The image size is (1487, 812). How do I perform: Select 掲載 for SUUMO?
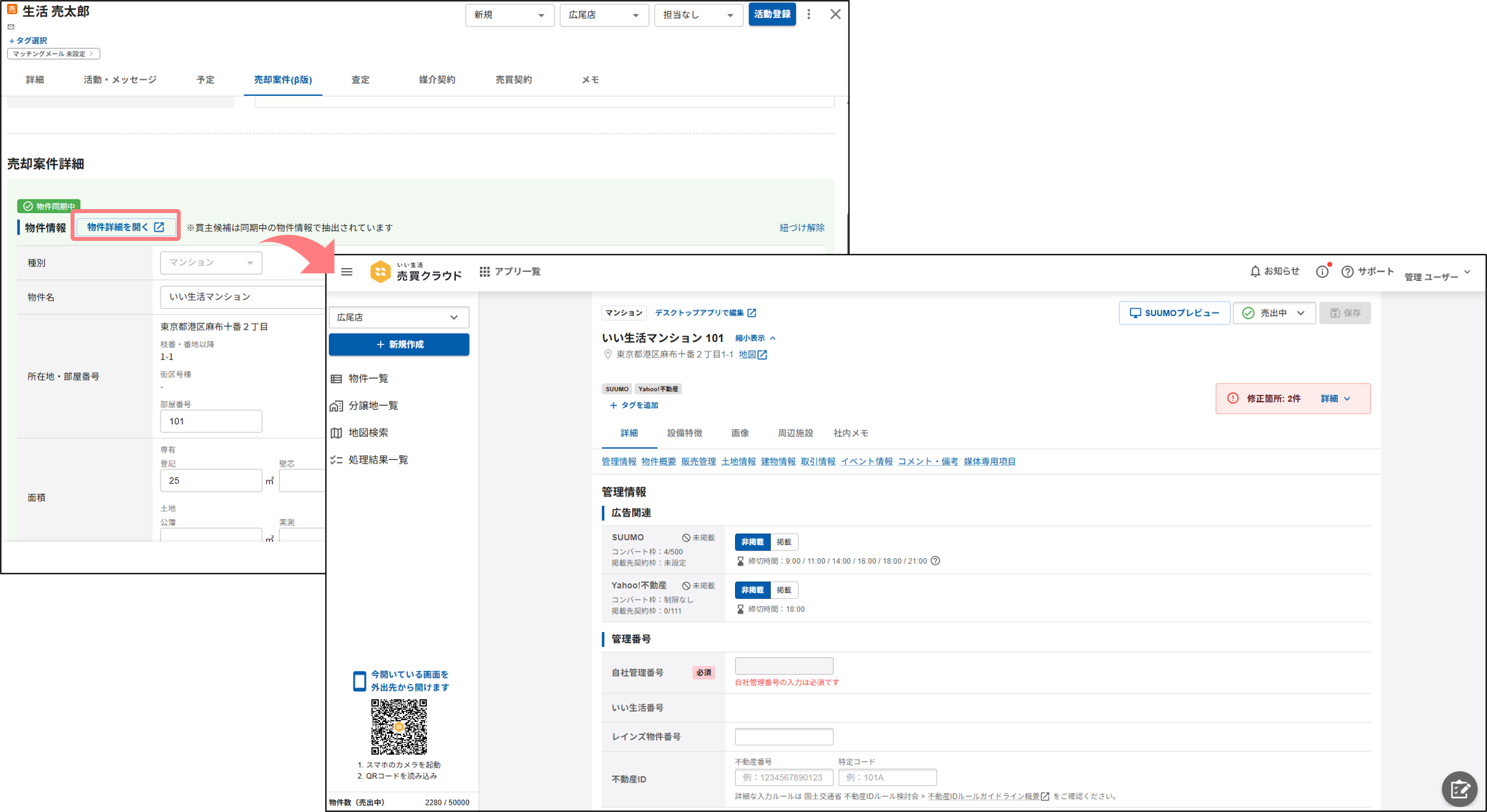(x=784, y=542)
